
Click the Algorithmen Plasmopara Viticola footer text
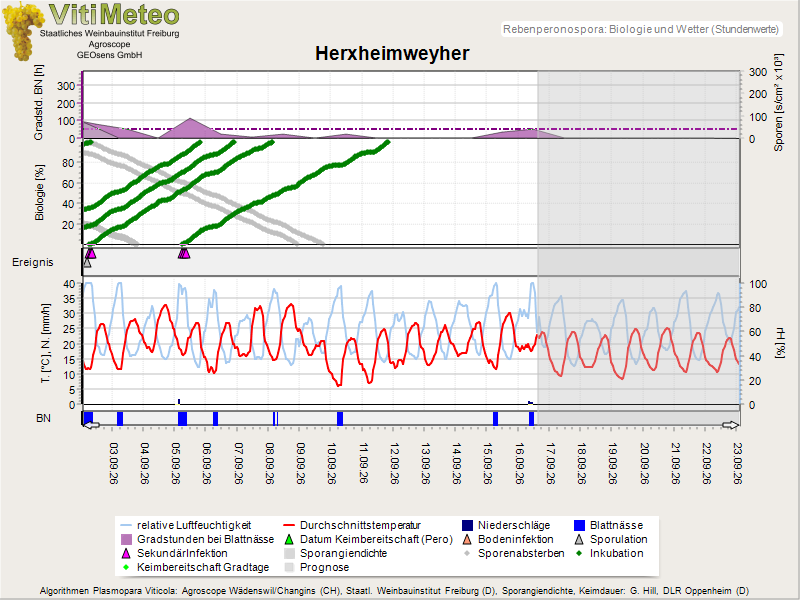pyautogui.click(x=394, y=591)
